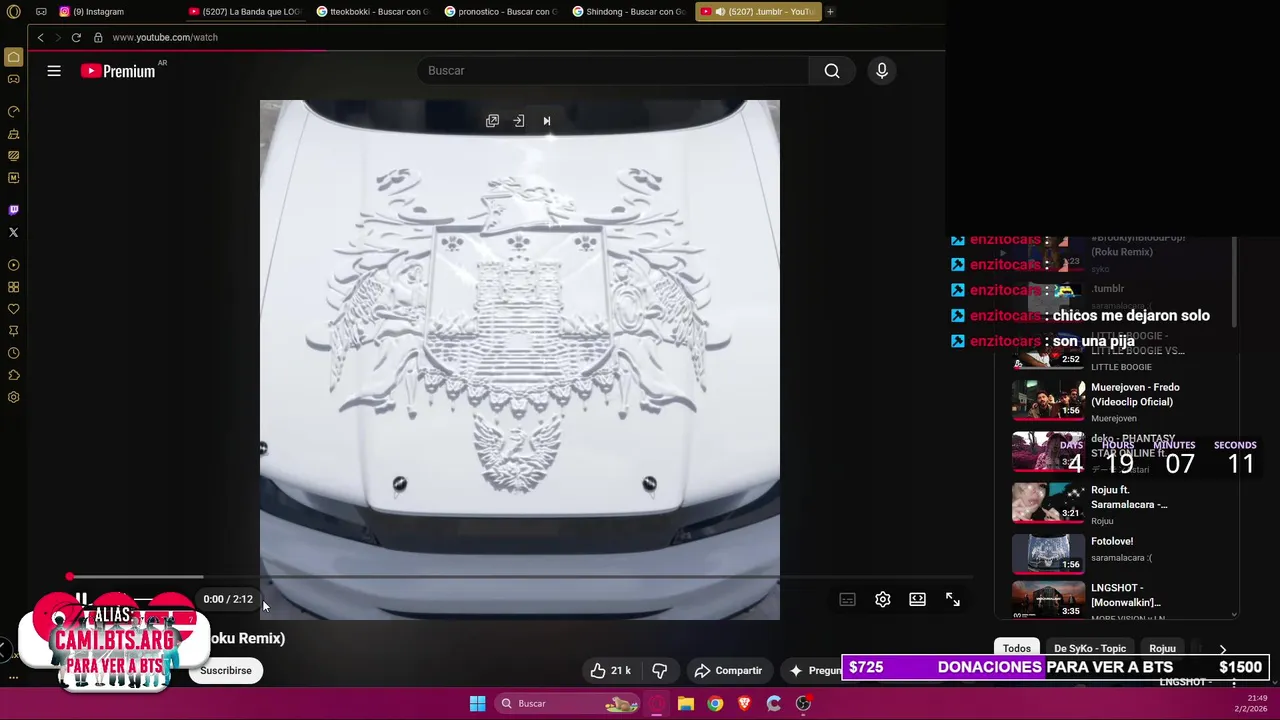Open the Opera GX main menu logo
The width and height of the screenshot is (1280, 720).
coord(14,12)
